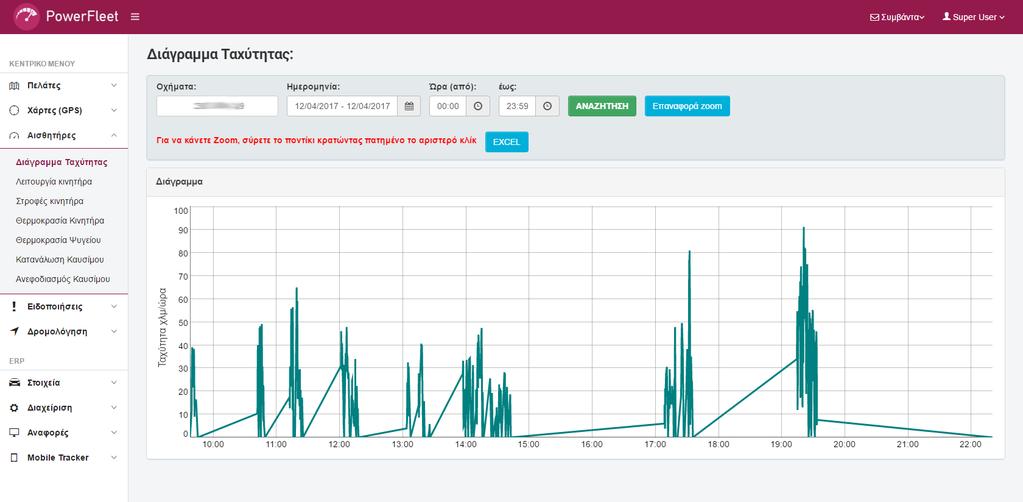Click the car icon for Στοιχεία
This screenshot has height=502, width=1023.
point(14,383)
